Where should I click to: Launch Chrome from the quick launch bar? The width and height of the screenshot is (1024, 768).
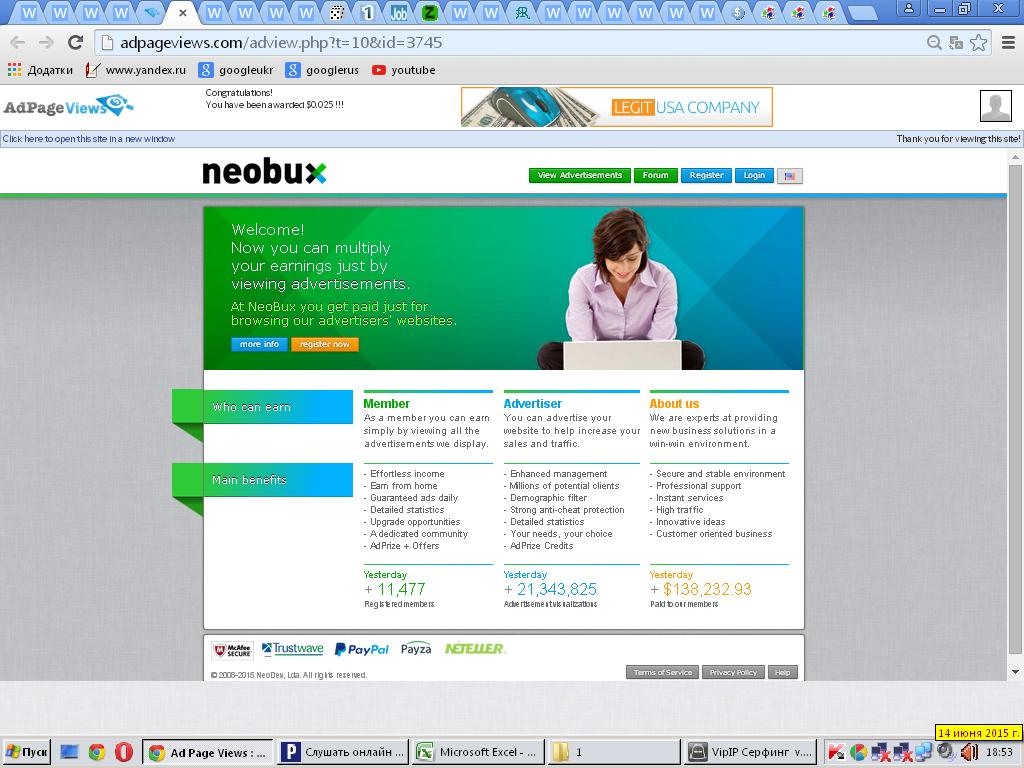tap(97, 752)
